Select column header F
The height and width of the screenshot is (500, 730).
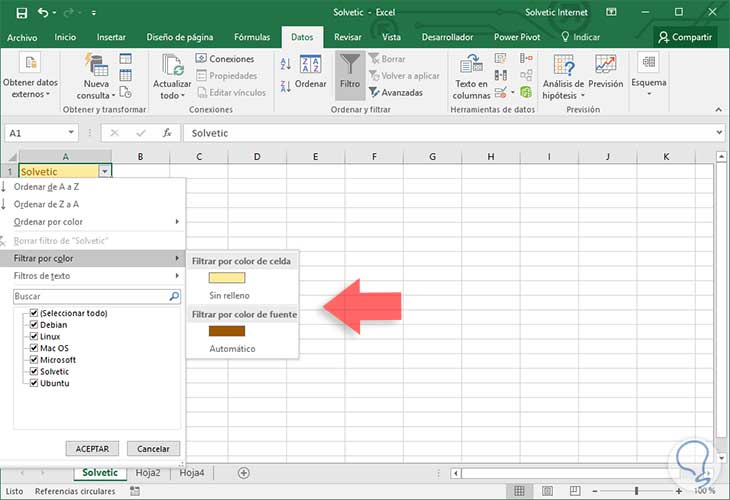coord(374,157)
